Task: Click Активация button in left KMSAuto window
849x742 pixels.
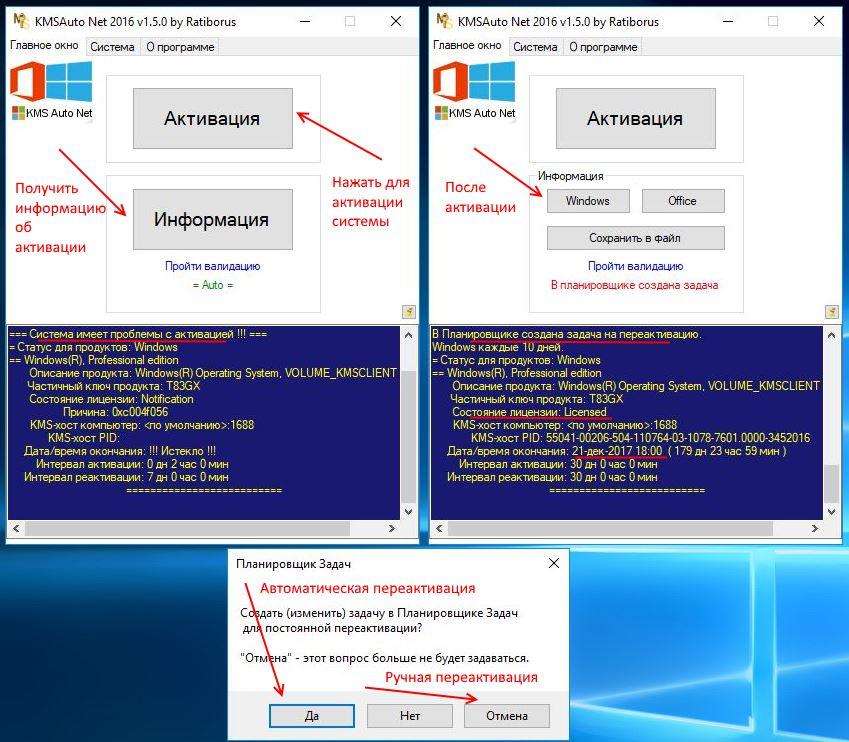Action: tap(213, 118)
